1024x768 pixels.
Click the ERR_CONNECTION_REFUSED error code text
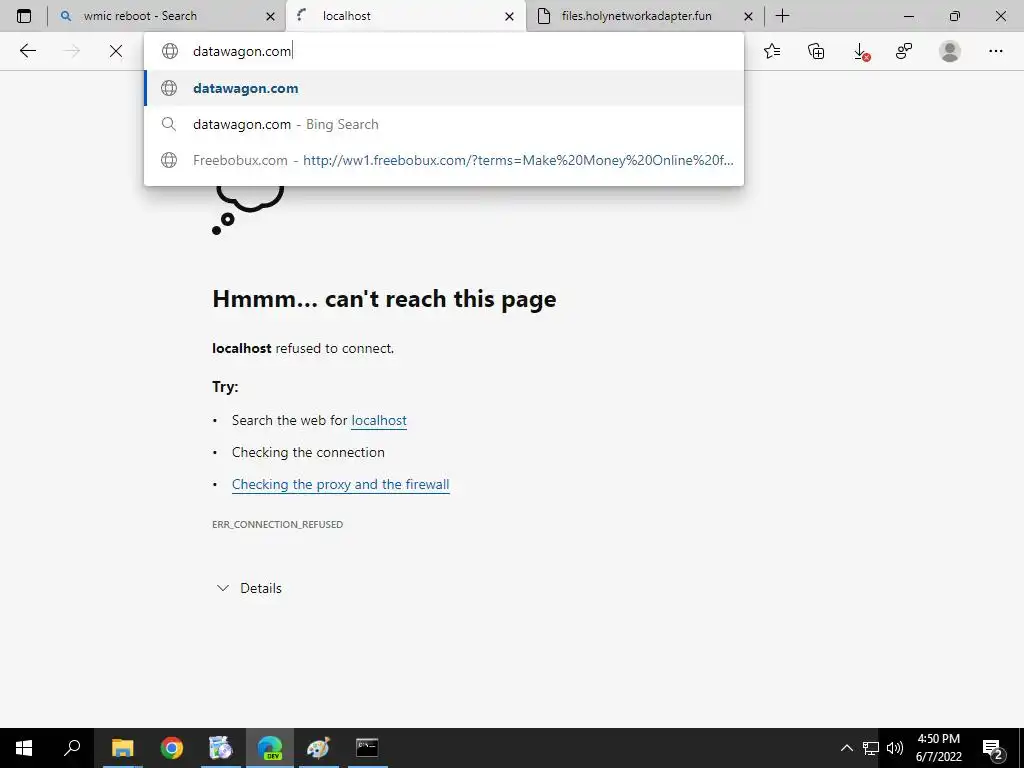(278, 524)
